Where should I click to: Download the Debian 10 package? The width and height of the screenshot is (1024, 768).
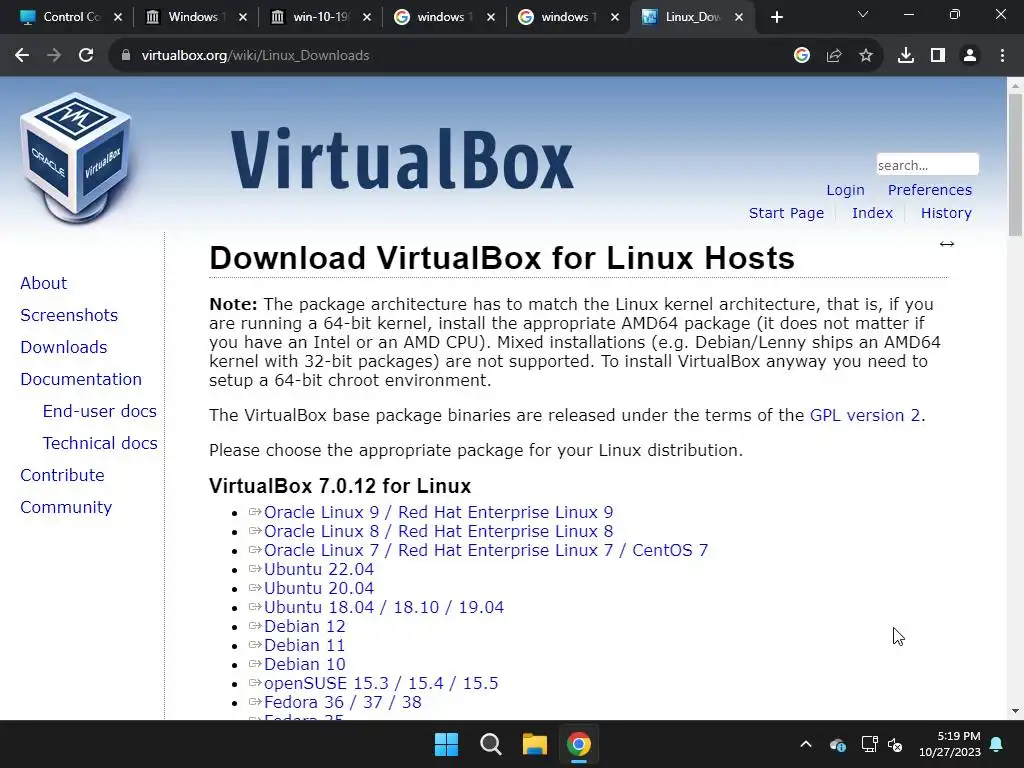304,664
